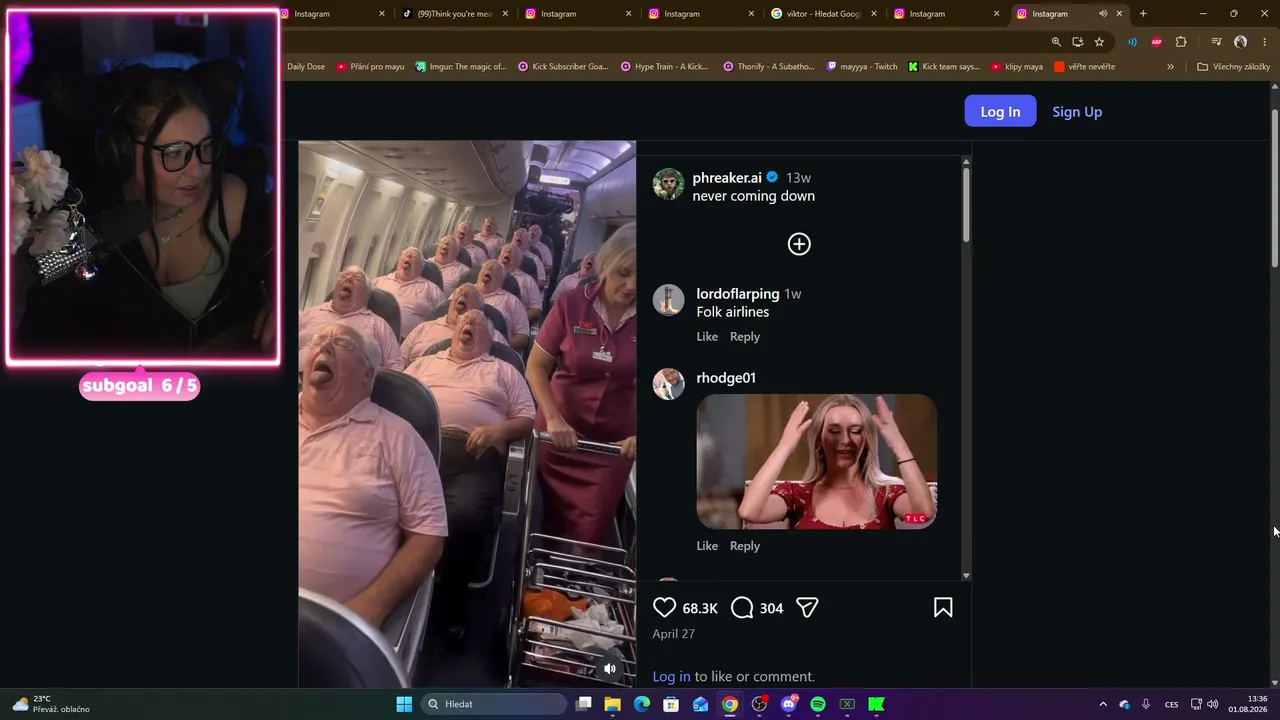
Task: Open the Chrome extensions puzzle icon
Action: [x=1181, y=42]
